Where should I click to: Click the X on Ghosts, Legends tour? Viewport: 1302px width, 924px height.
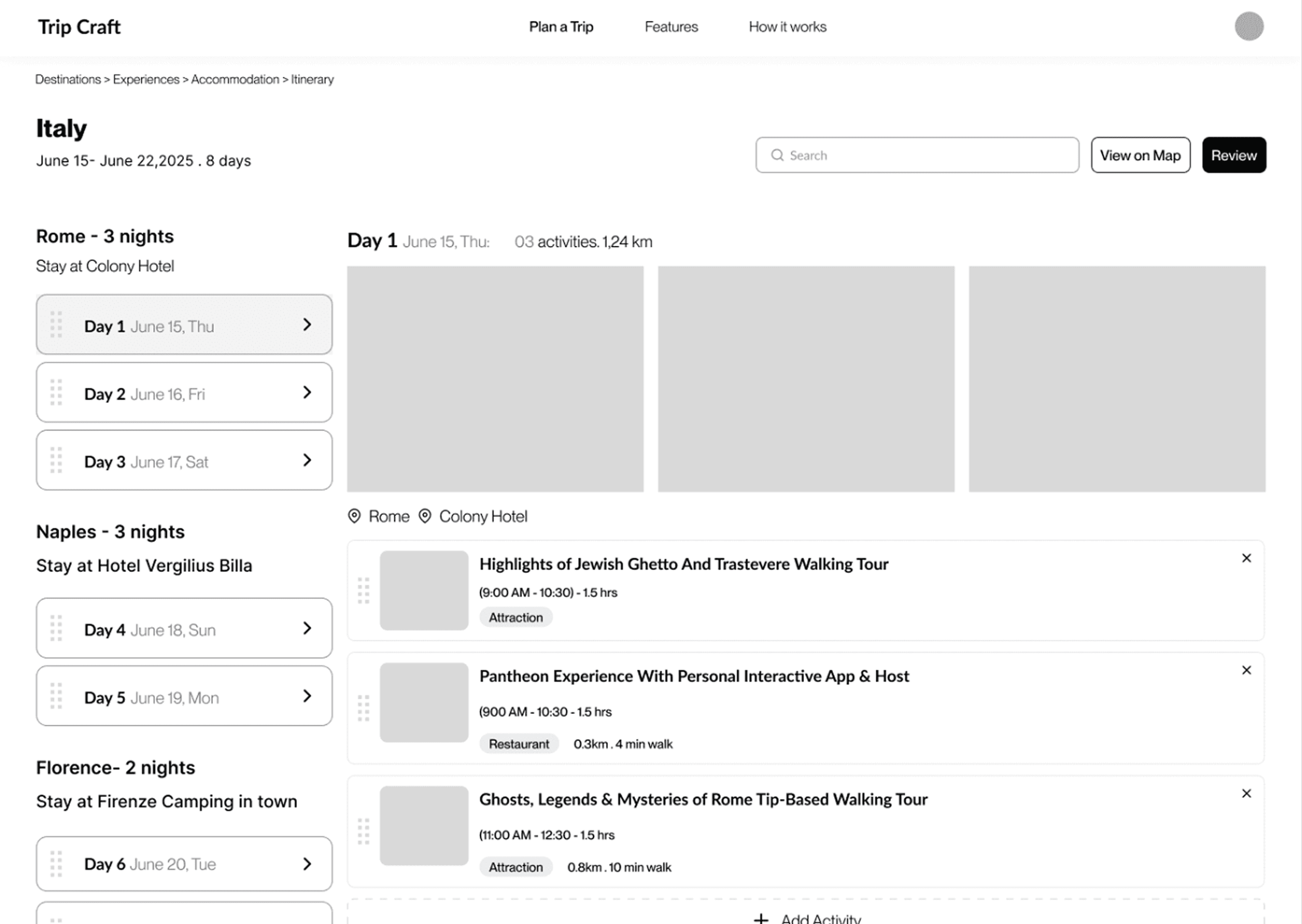click(1246, 793)
